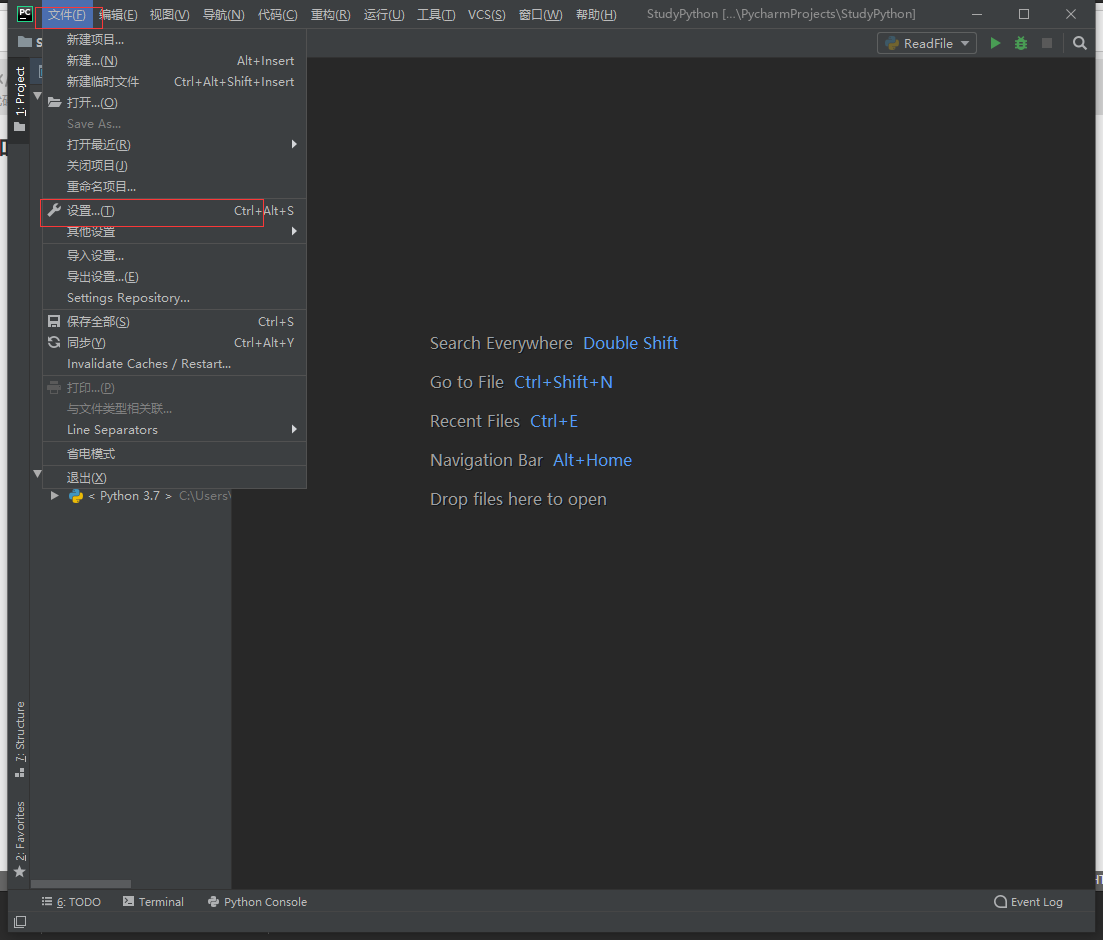The image size is (1103, 940).
Task: Toggle 省电模式 power save mode
Action: point(174,454)
